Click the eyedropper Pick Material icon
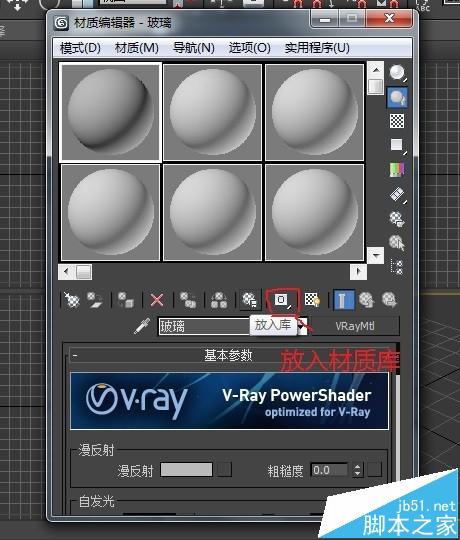This screenshot has height=540, width=460. (142, 326)
